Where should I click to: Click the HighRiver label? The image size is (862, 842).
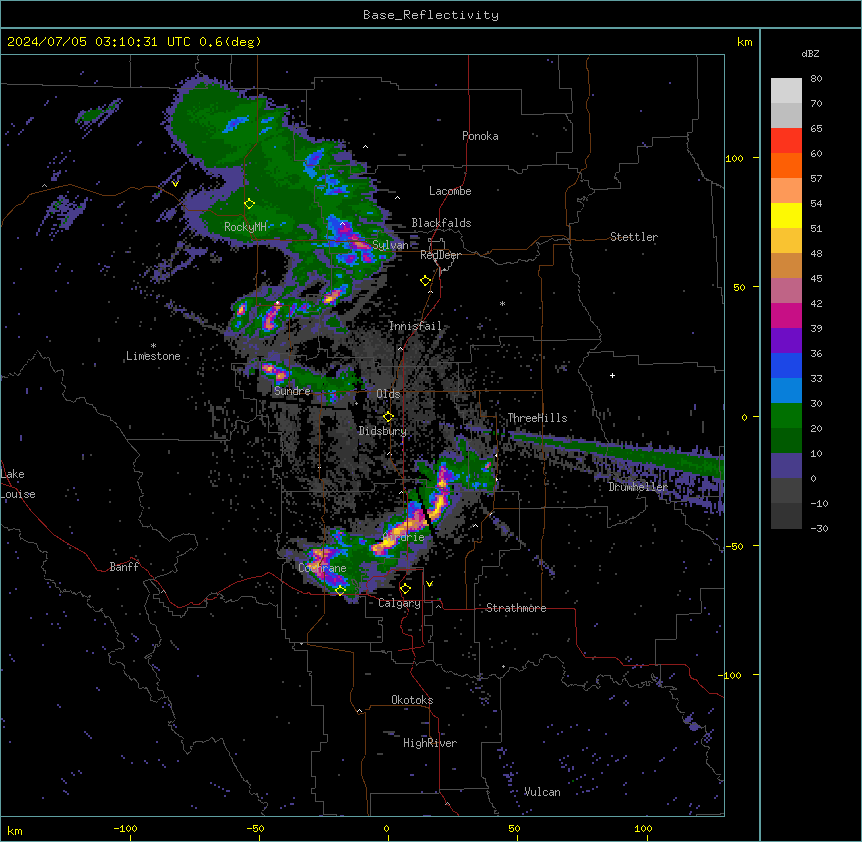coord(430,743)
